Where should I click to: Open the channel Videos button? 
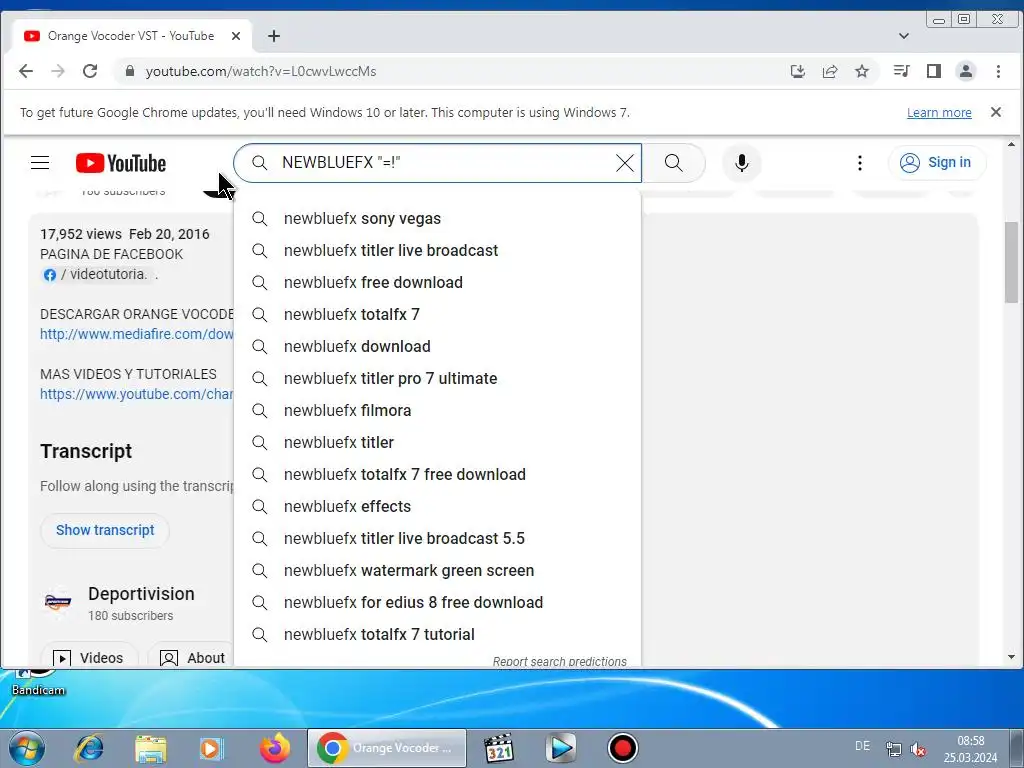(89, 658)
